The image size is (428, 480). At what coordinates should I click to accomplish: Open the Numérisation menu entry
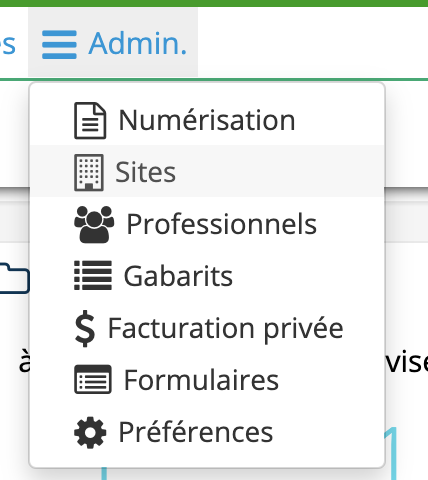(x=207, y=120)
